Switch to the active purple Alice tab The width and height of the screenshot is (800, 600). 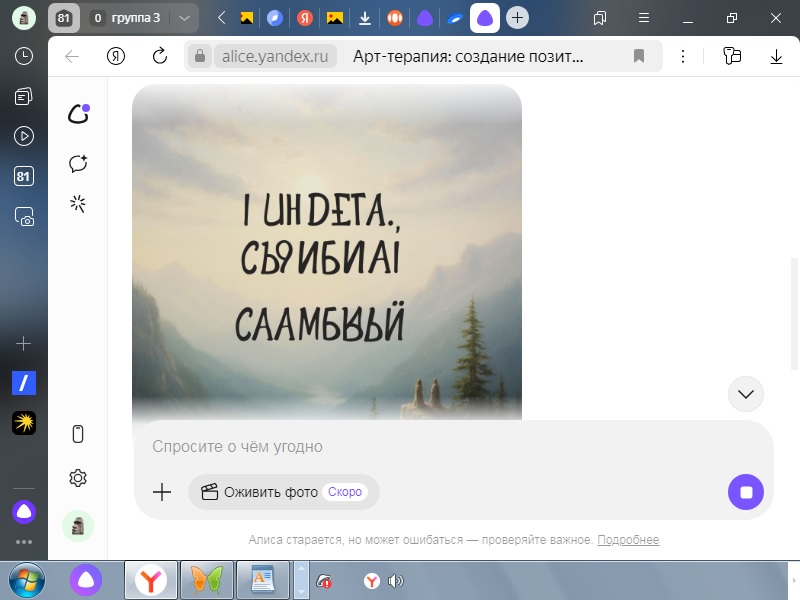(x=485, y=18)
